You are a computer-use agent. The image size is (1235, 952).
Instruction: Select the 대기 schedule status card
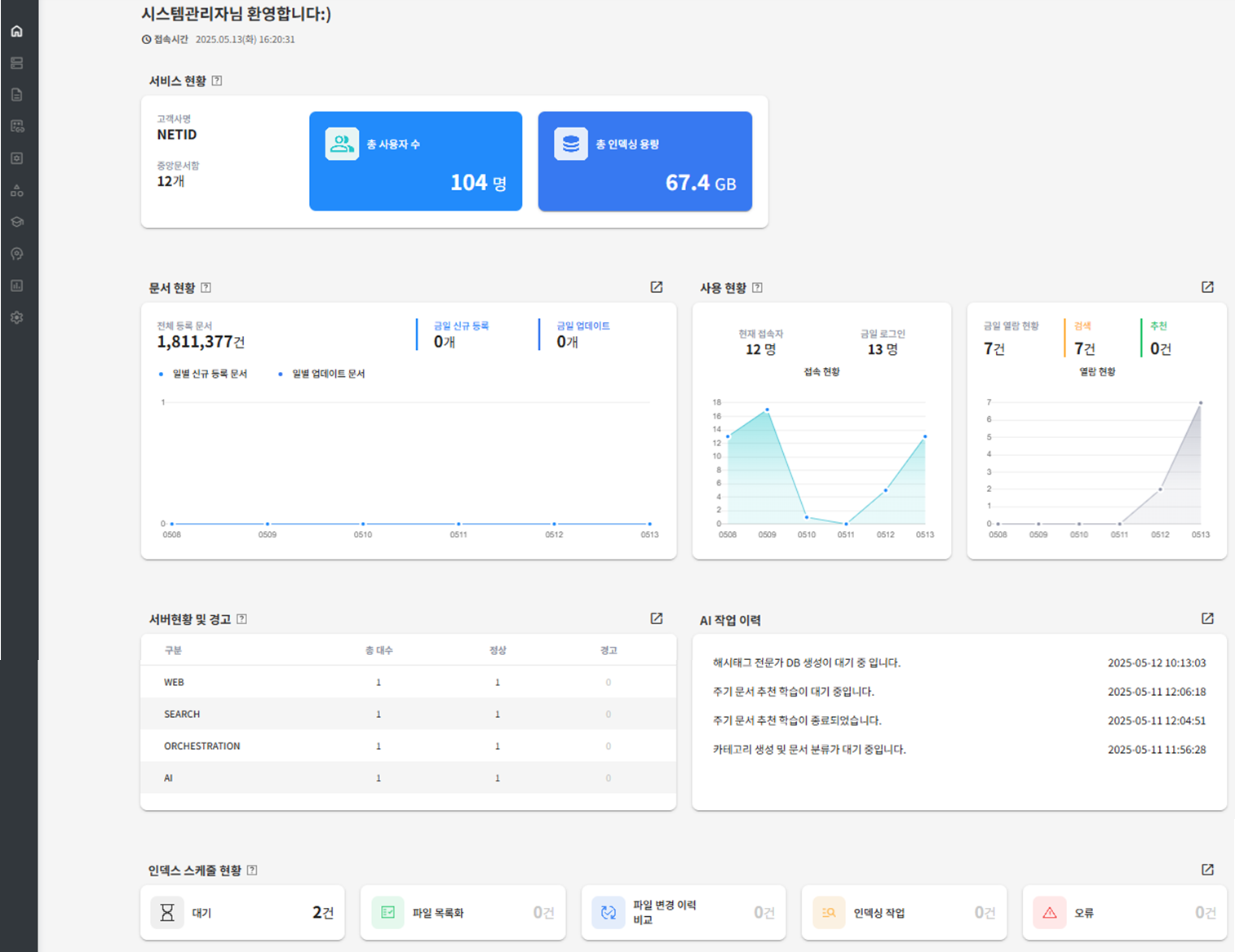(x=242, y=912)
